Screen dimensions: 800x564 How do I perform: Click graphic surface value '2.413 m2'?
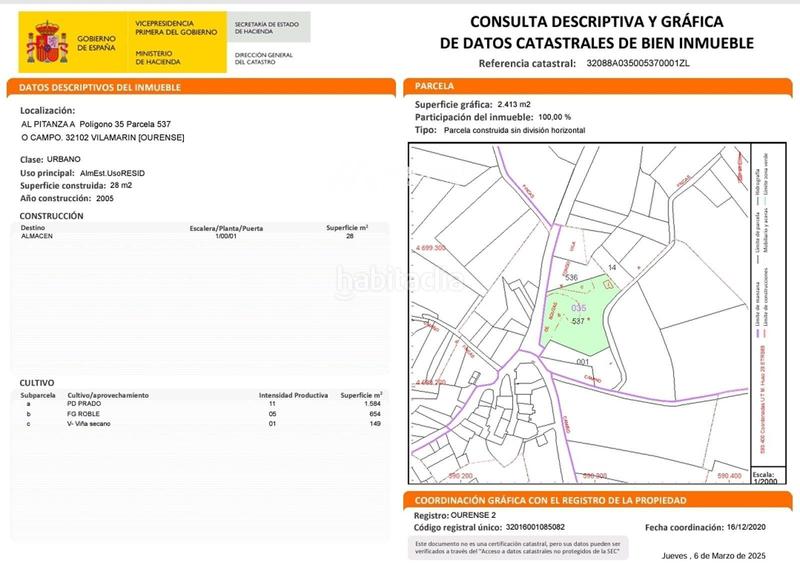click(514, 104)
